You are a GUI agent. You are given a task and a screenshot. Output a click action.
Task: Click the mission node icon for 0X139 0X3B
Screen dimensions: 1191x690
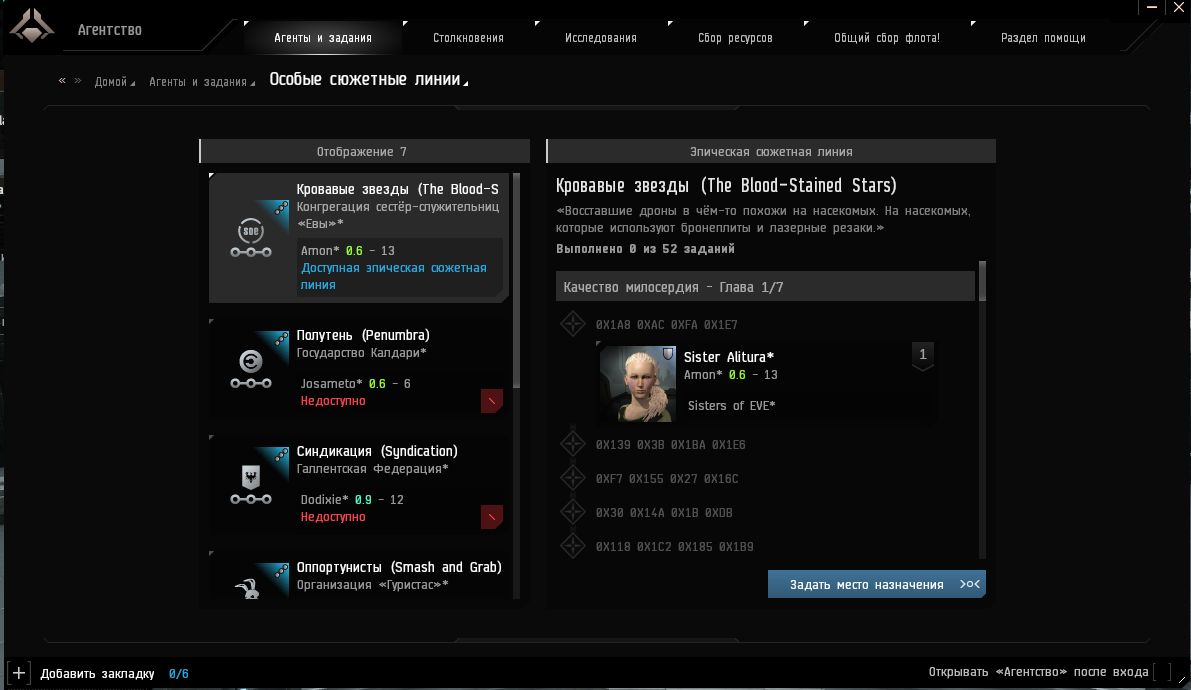(x=573, y=444)
